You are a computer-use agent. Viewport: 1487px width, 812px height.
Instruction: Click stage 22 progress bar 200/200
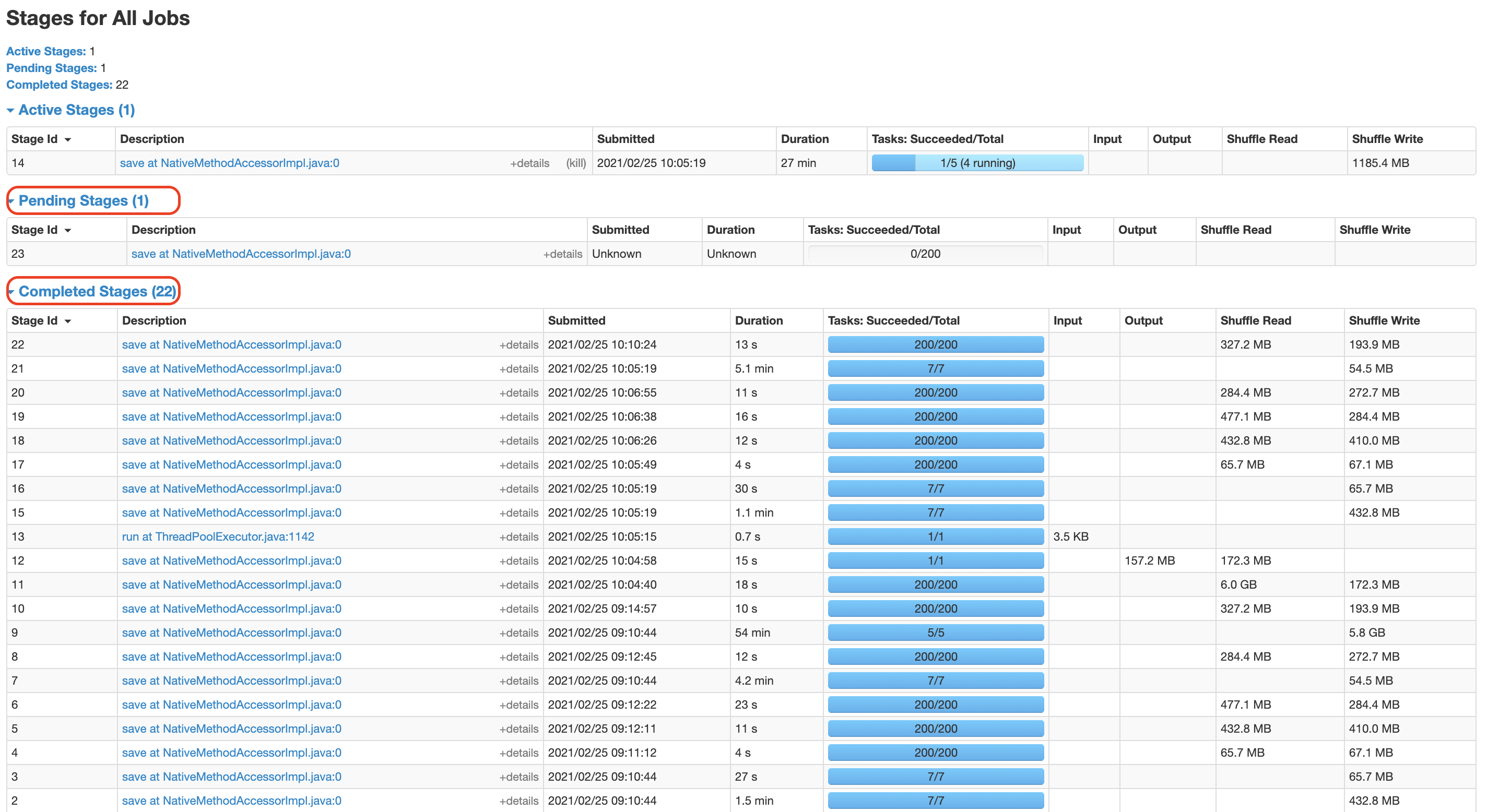point(936,344)
